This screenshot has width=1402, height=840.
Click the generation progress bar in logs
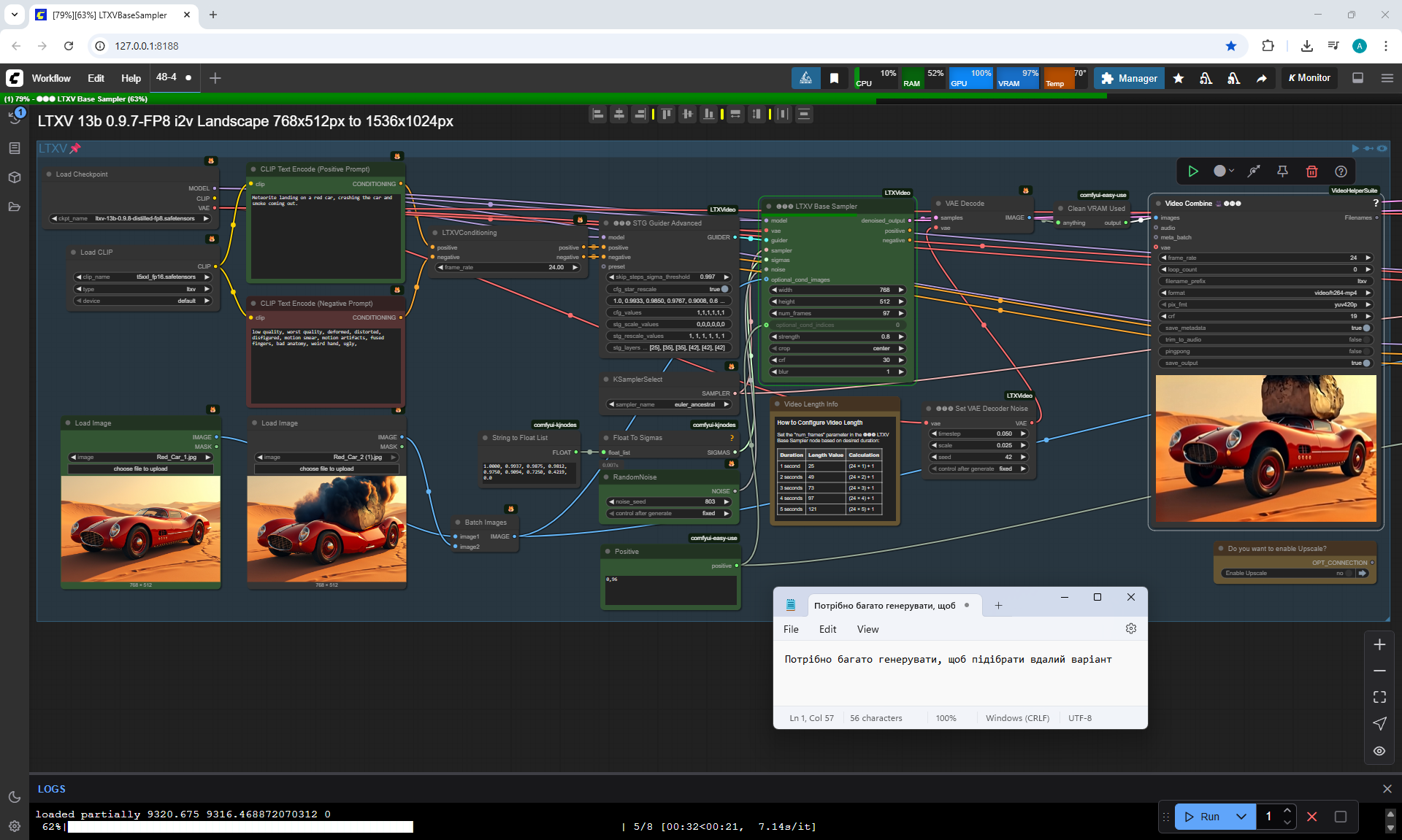point(241,827)
